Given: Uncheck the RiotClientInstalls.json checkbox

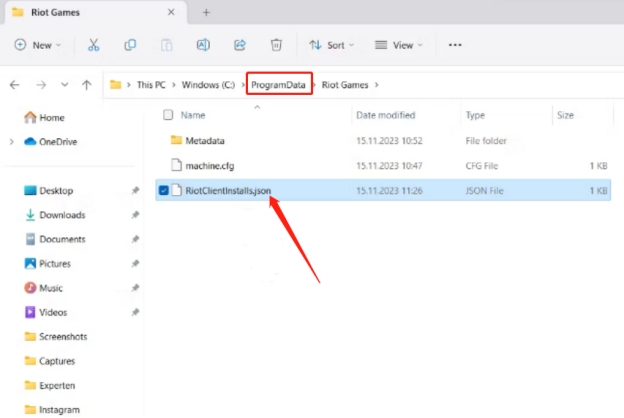Looking at the screenshot, I should click(164, 189).
